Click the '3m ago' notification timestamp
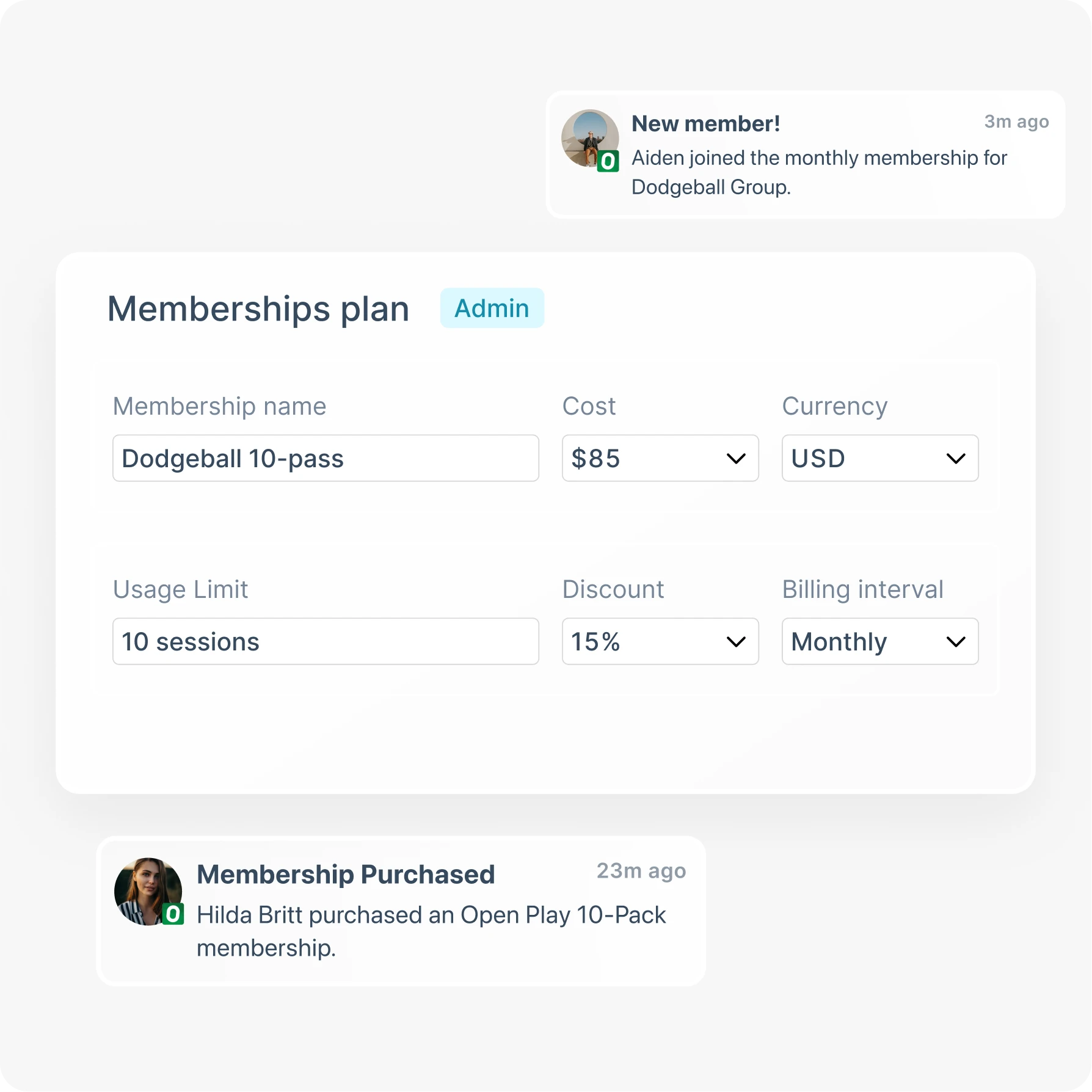This screenshot has width=1092, height=1092. [x=1016, y=122]
